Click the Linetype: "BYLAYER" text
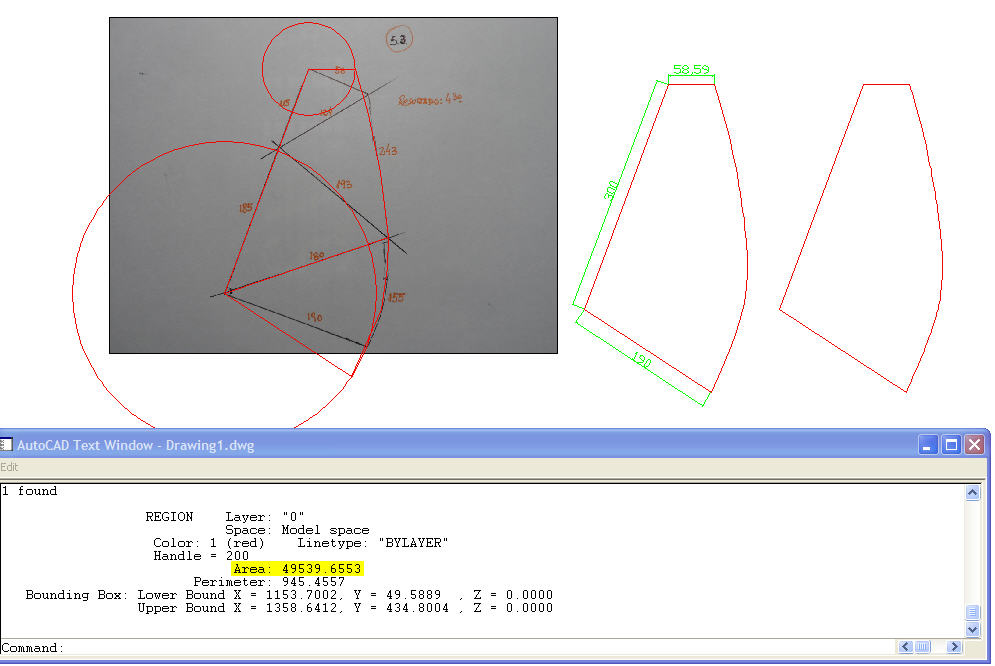Image resolution: width=995 pixels, height=666 pixels. click(372, 543)
